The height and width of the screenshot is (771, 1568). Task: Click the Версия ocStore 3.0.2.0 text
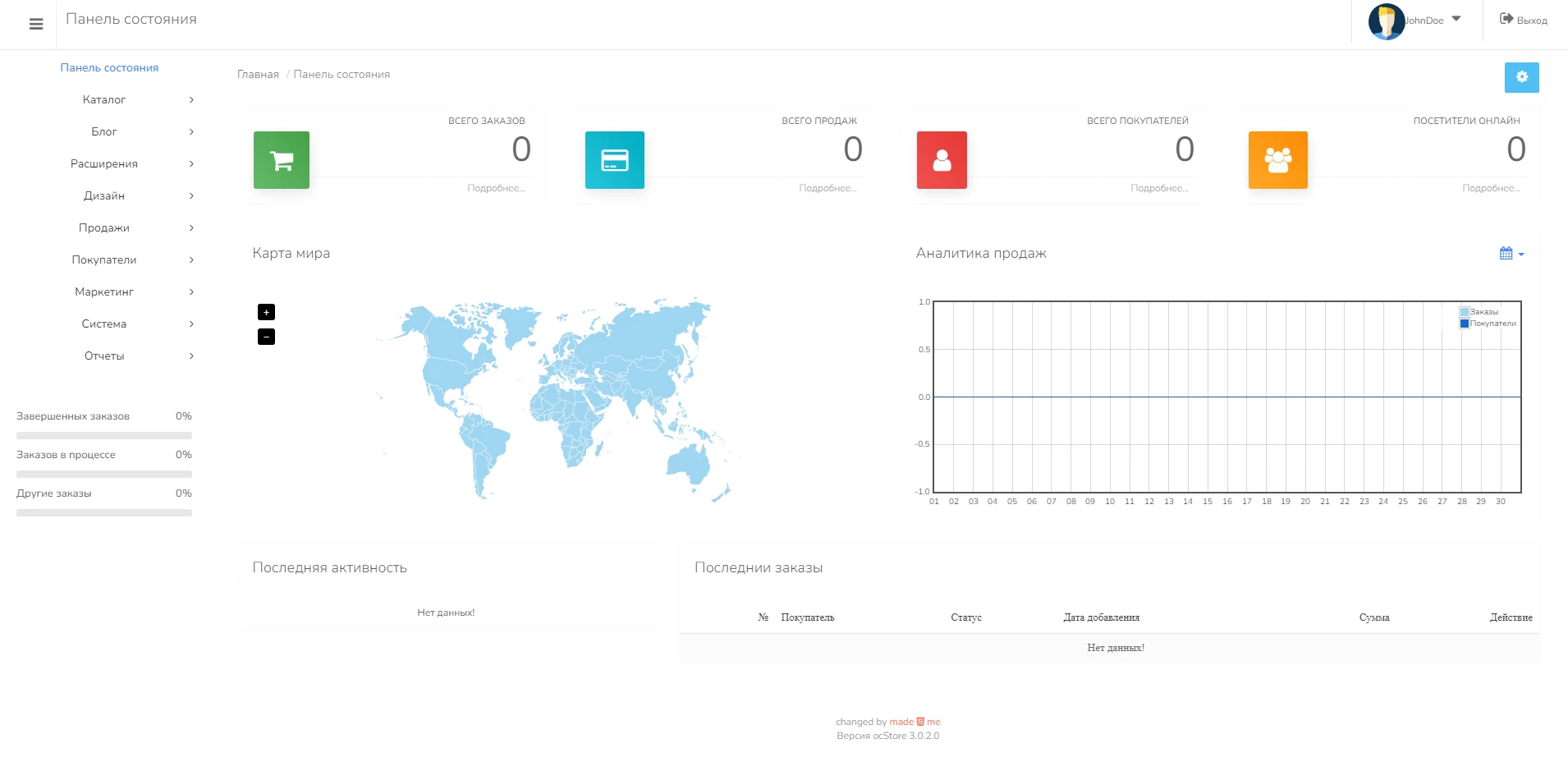click(x=888, y=736)
